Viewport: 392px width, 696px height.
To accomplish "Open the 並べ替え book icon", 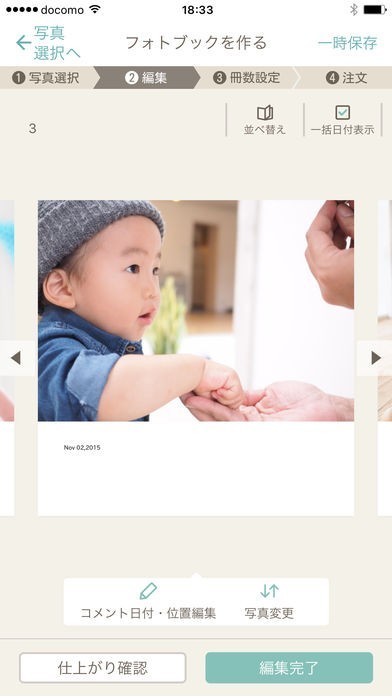I will point(265,113).
